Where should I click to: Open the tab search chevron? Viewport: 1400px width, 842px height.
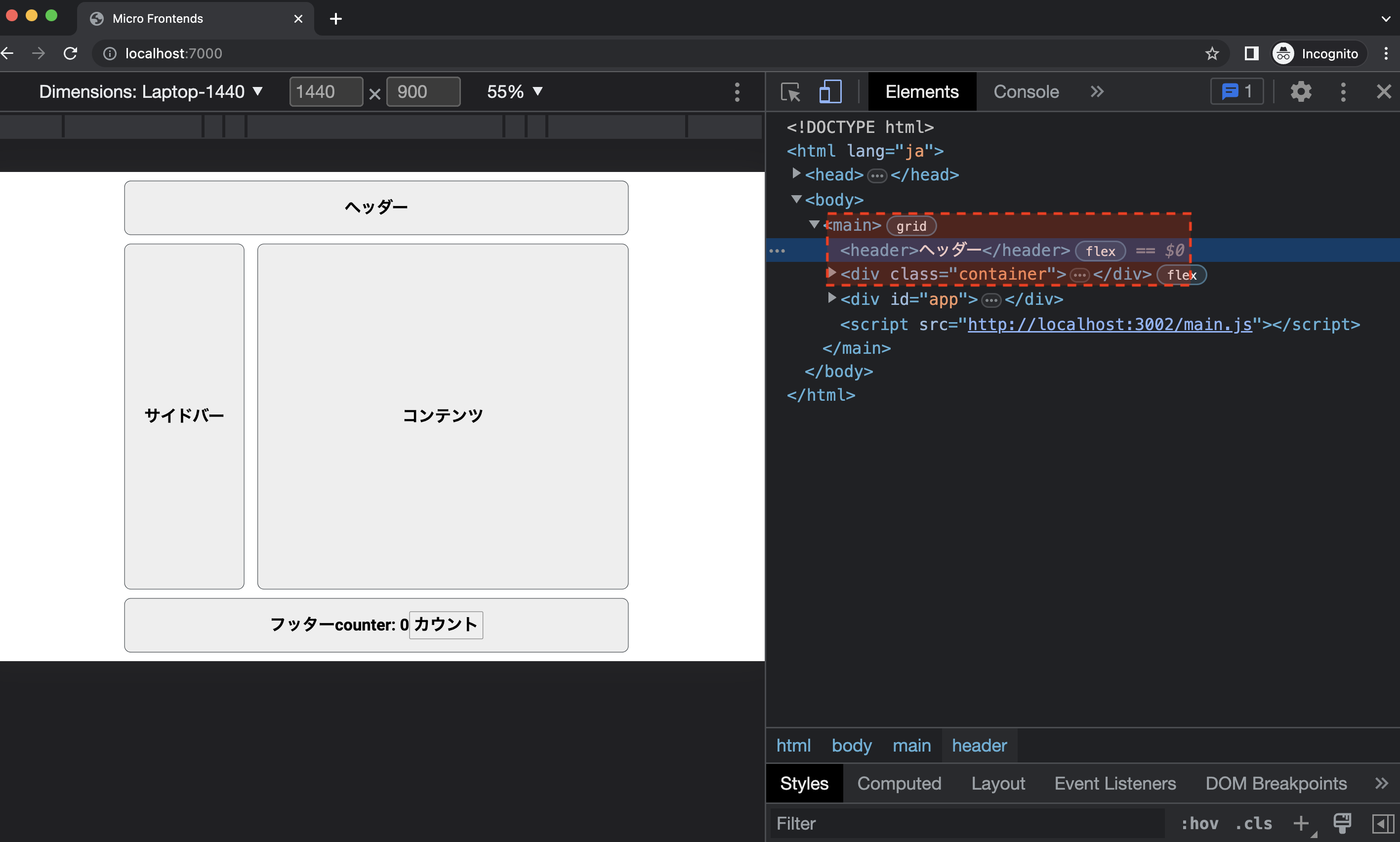click(x=1386, y=19)
